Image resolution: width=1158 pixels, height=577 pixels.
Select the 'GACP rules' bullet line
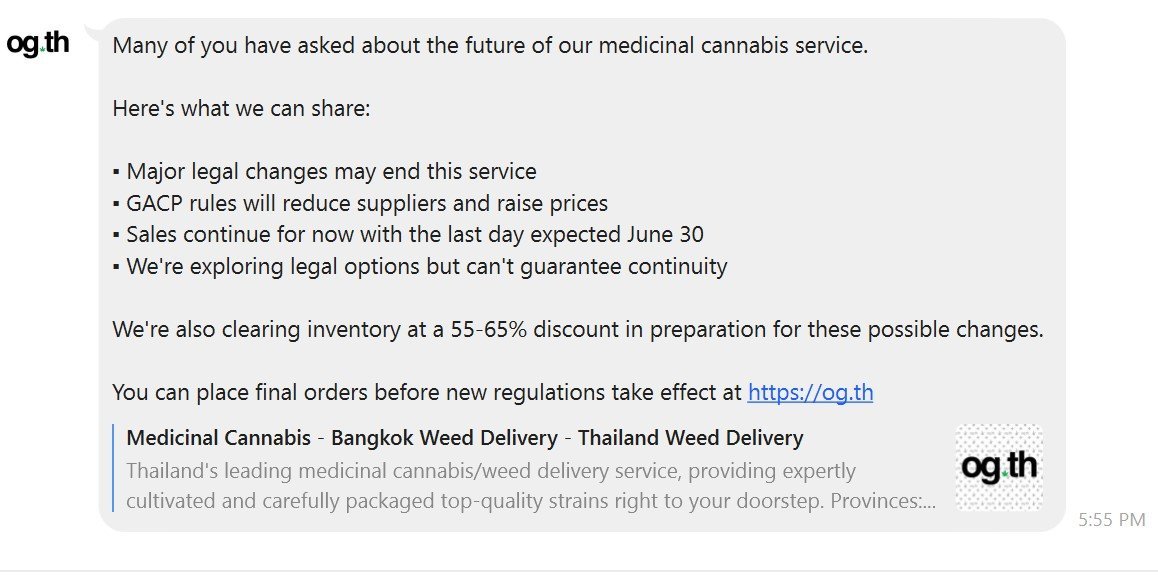360,202
